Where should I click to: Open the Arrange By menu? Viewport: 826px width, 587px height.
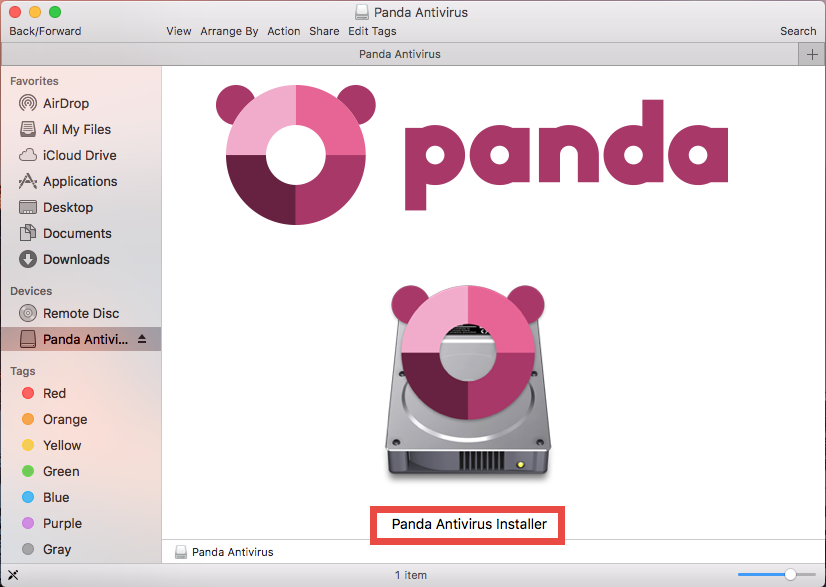229,31
